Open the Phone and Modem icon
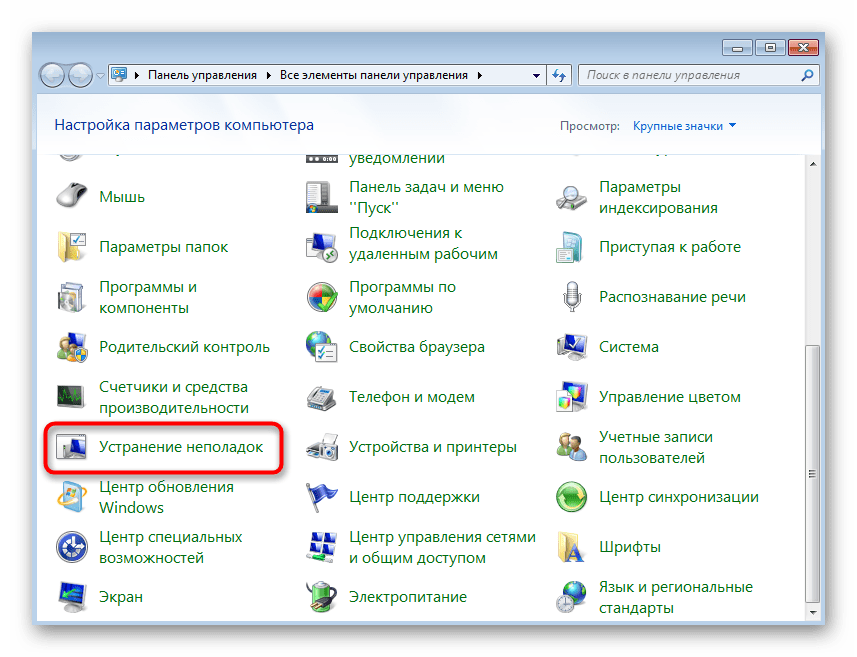Viewport: 857px width, 657px height. pyautogui.click(x=322, y=397)
